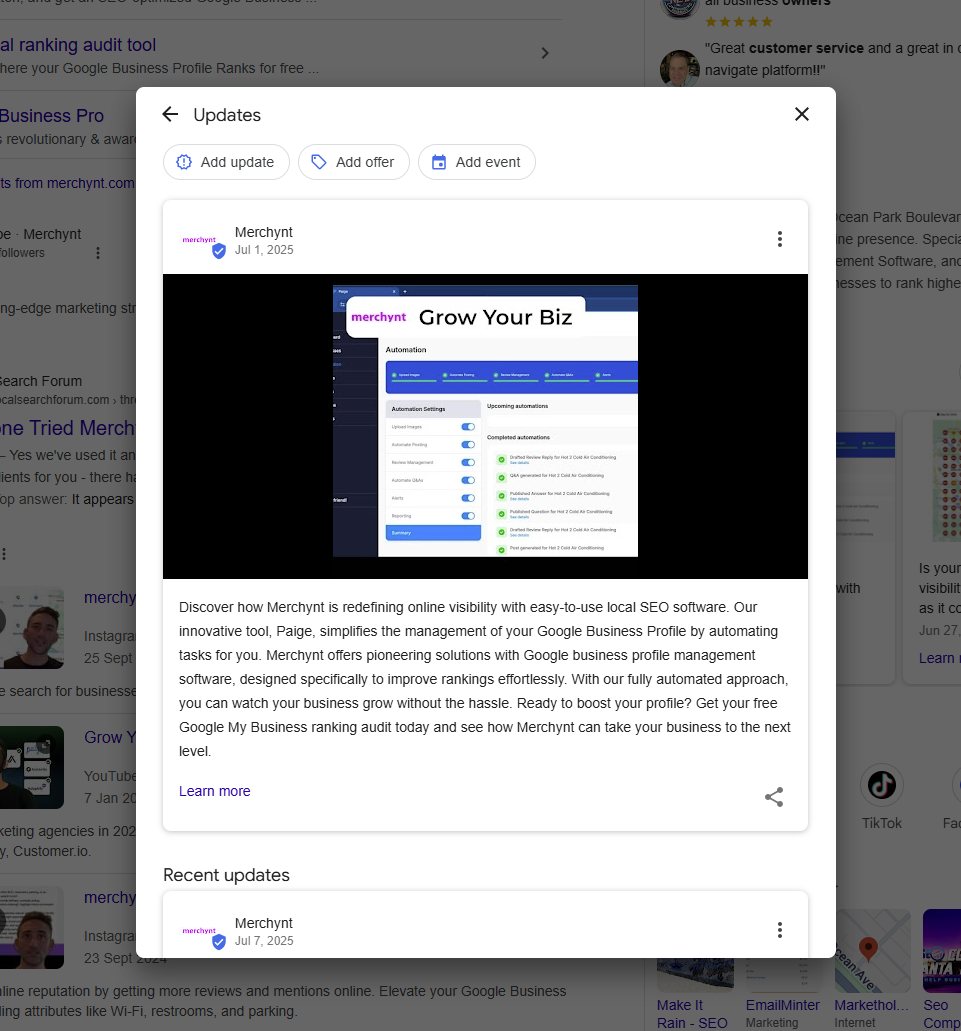
Task: Select the update description paragraph text
Action: pos(485,679)
